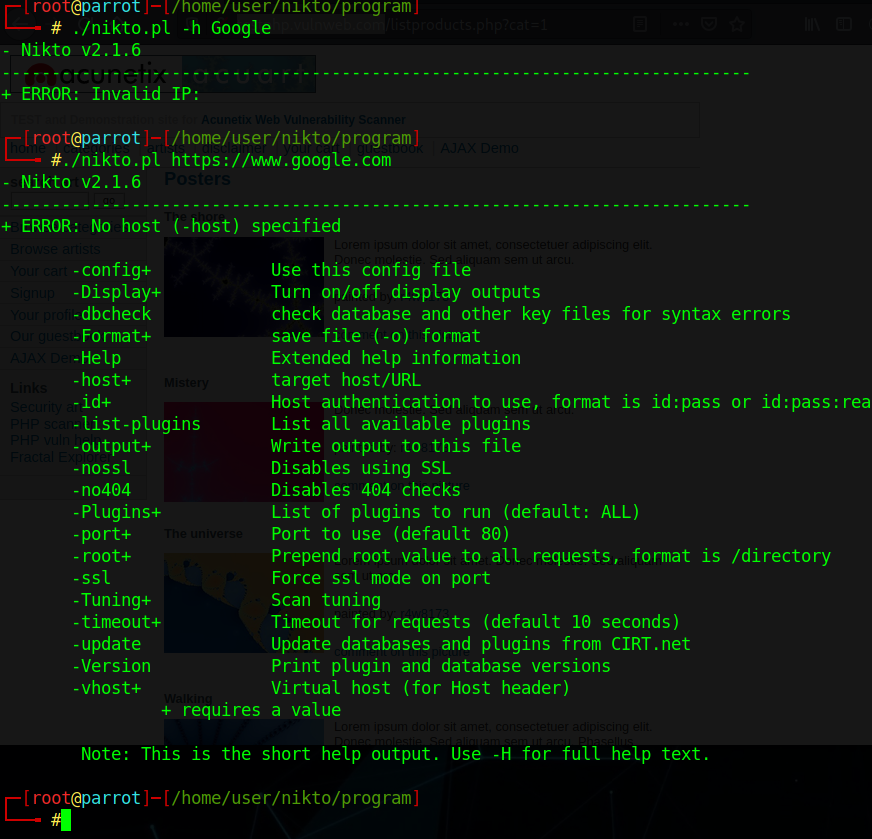Click first '- Nikto v2.1.6' banner line
This screenshot has width=872, height=839.
click(71, 50)
